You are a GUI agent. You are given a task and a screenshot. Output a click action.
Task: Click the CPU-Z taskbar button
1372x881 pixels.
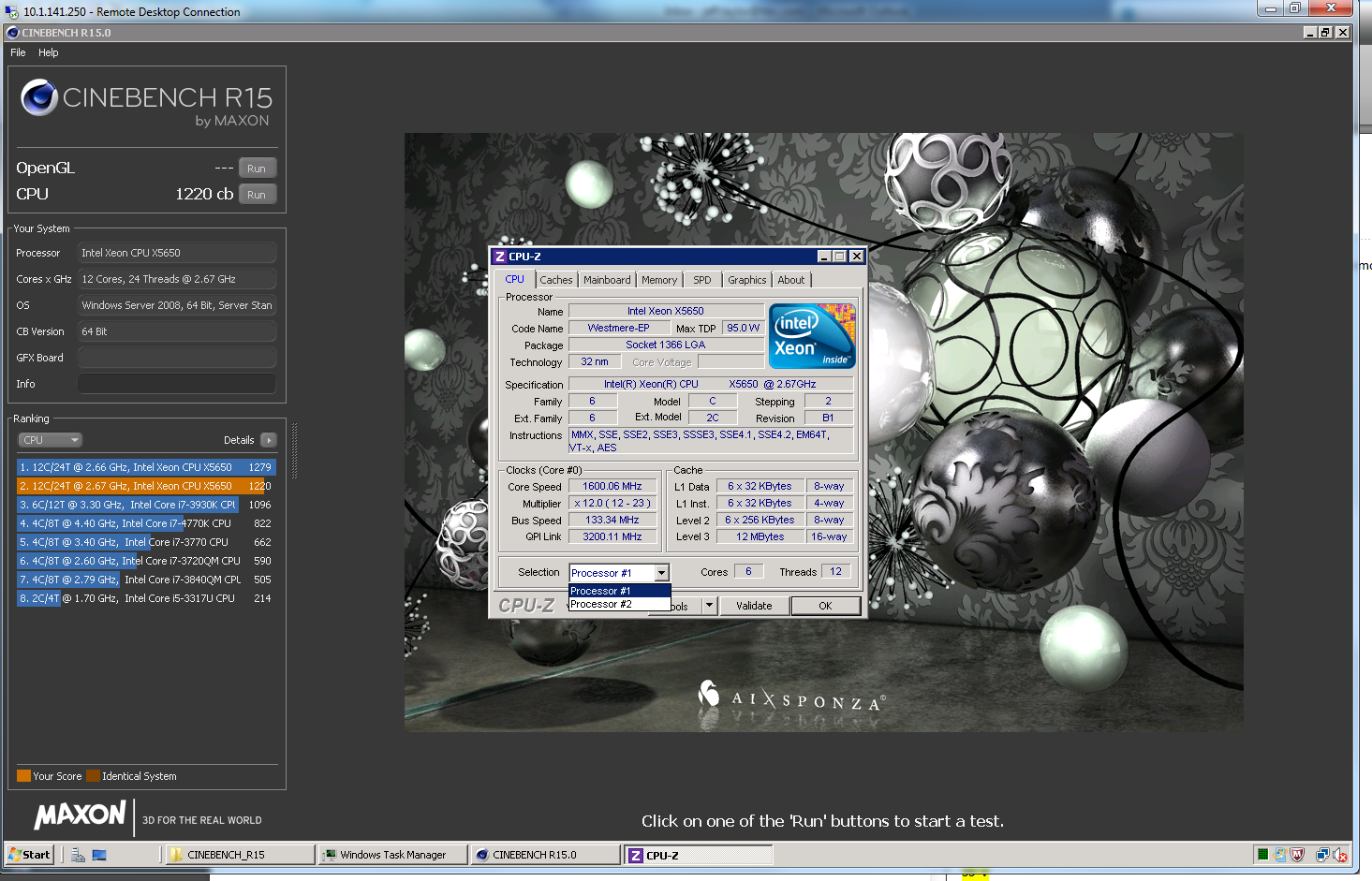click(x=699, y=855)
